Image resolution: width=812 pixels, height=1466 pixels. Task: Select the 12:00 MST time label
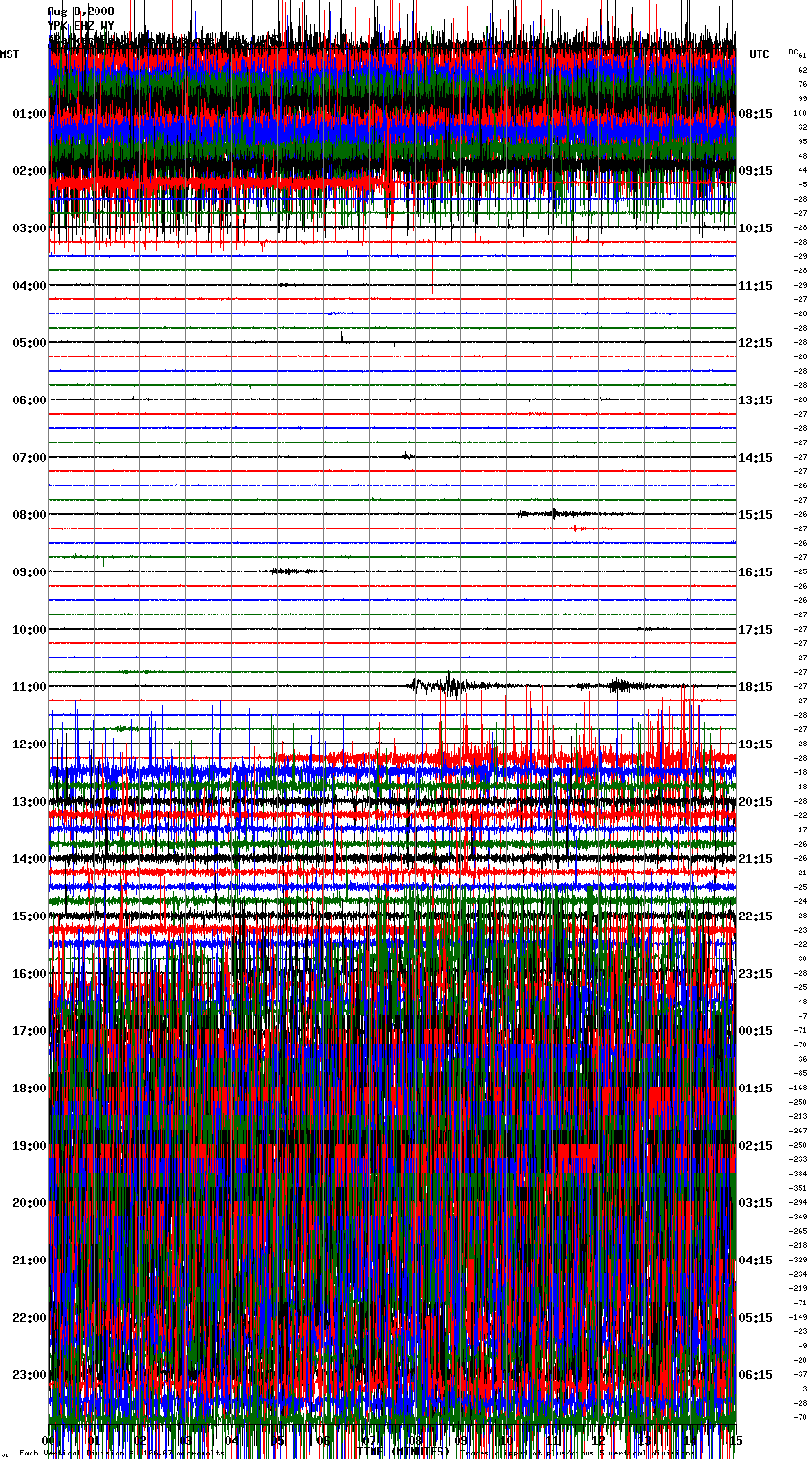click(30, 744)
